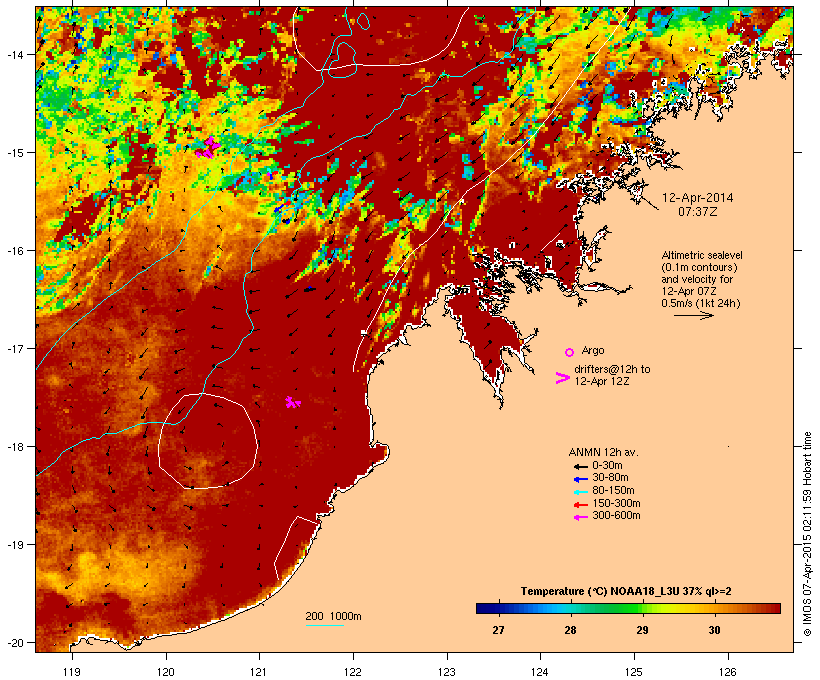This screenshot has height=680, width=820.
Task: Click the IMOS copyright timestamp text
Action: point(807,534)
